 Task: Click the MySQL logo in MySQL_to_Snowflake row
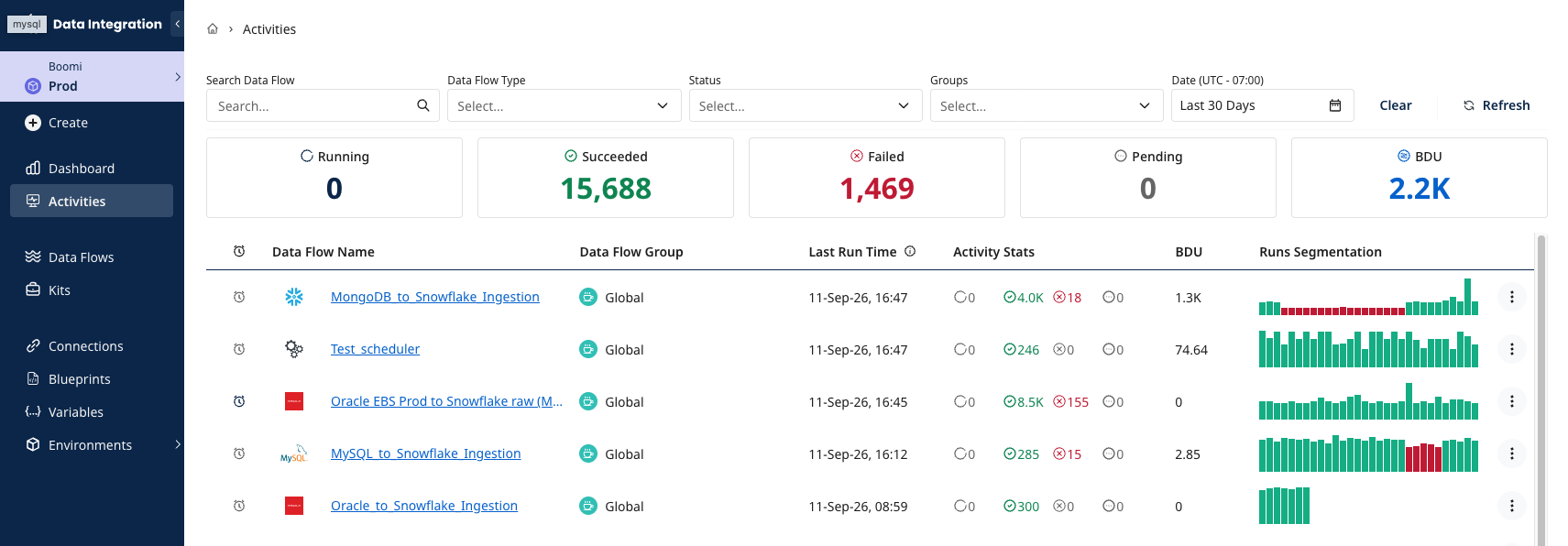[x=294, y=453]
